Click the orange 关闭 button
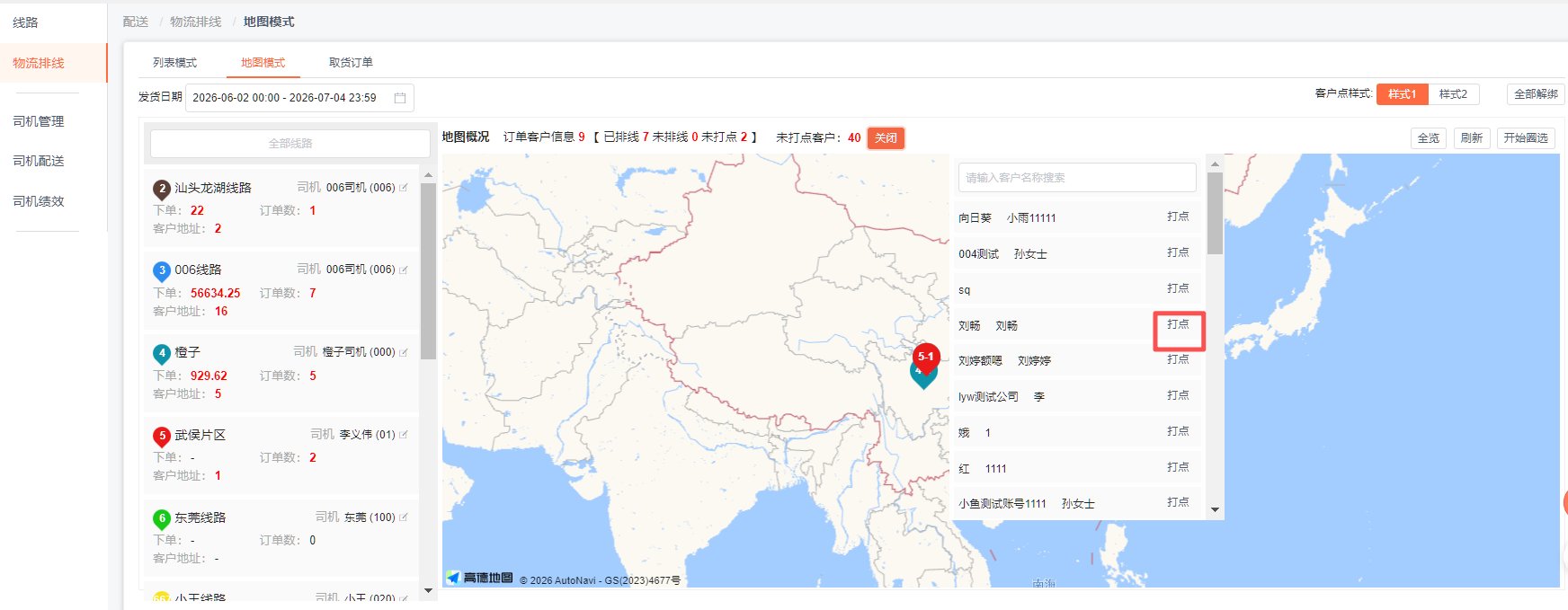 pos(886,137)
